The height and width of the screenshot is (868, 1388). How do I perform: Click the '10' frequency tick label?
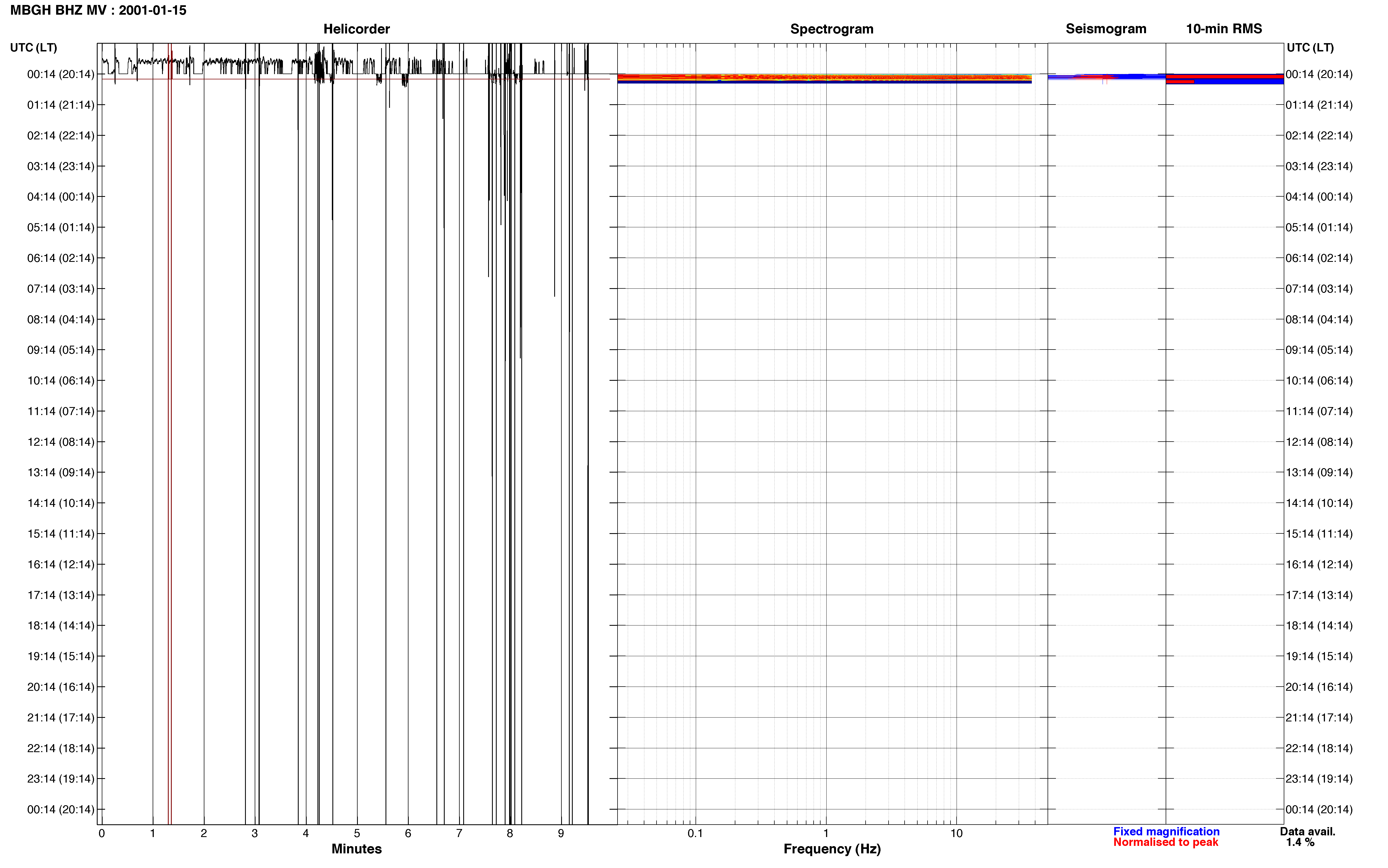pos(956,833)
